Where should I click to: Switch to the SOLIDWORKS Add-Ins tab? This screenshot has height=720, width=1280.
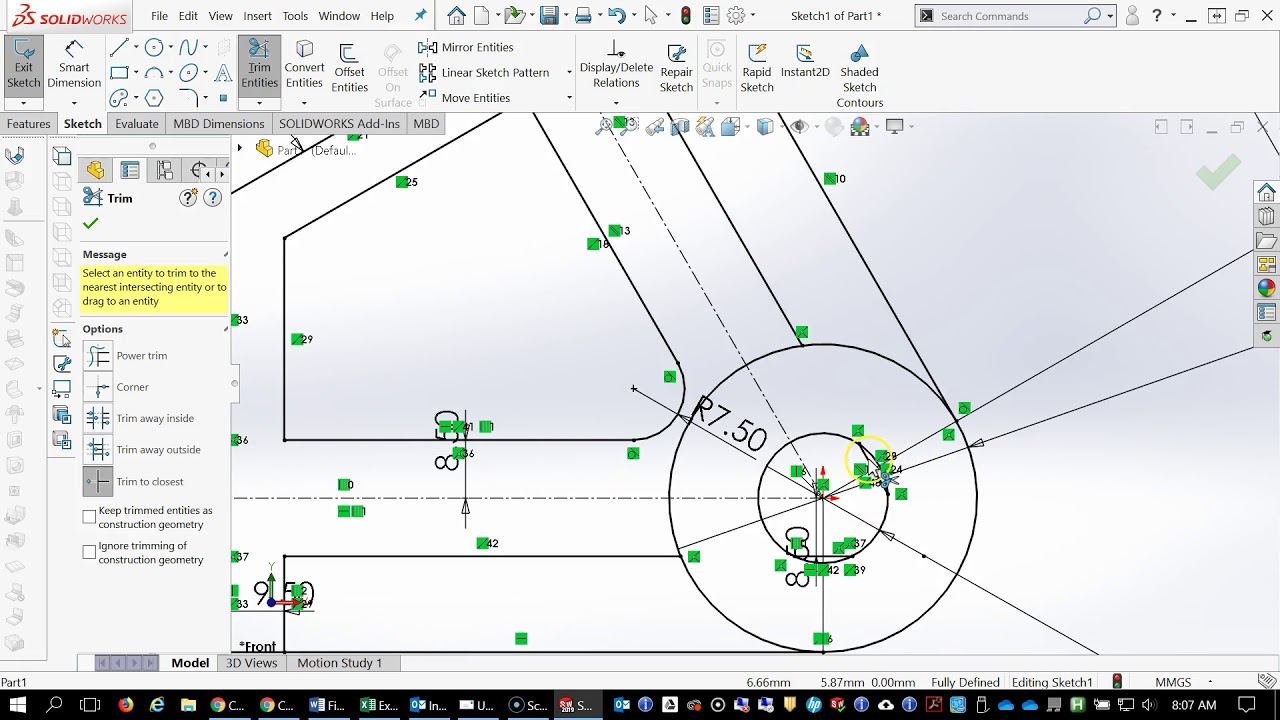tap(339, 124)
